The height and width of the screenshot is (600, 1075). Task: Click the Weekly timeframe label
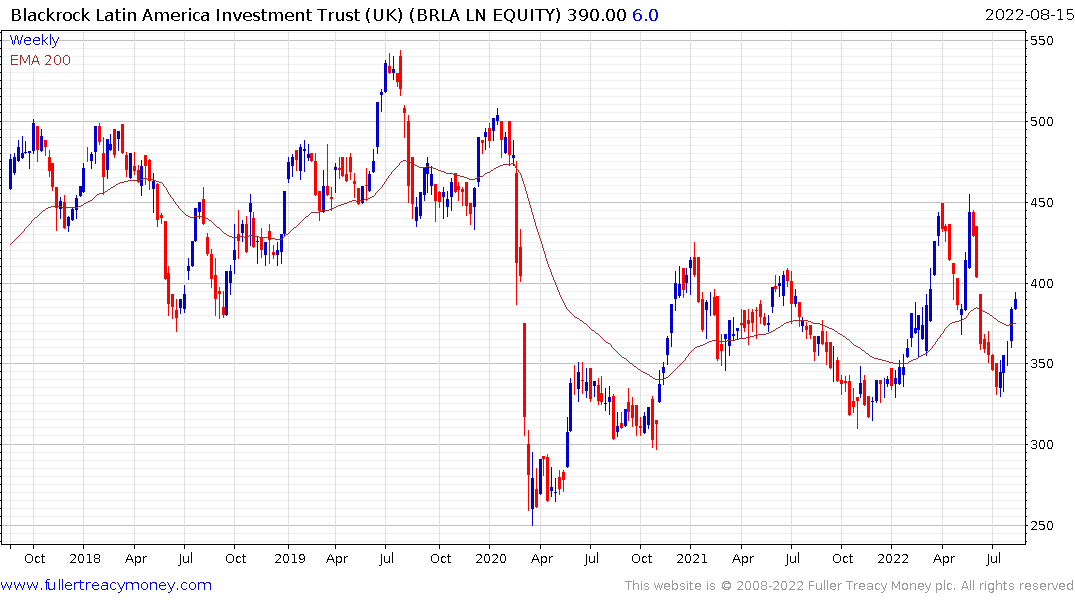(x=34, y=40)
